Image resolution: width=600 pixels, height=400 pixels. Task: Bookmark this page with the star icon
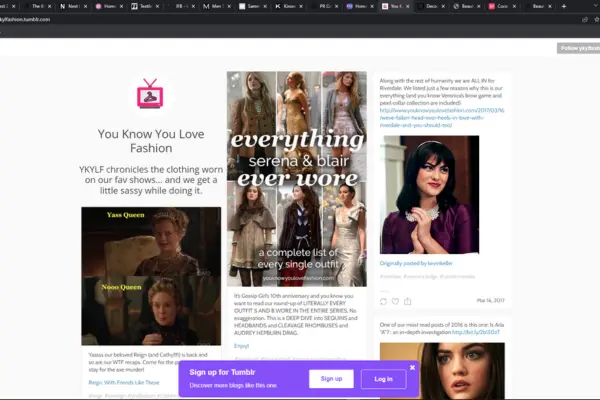point(597,20)
